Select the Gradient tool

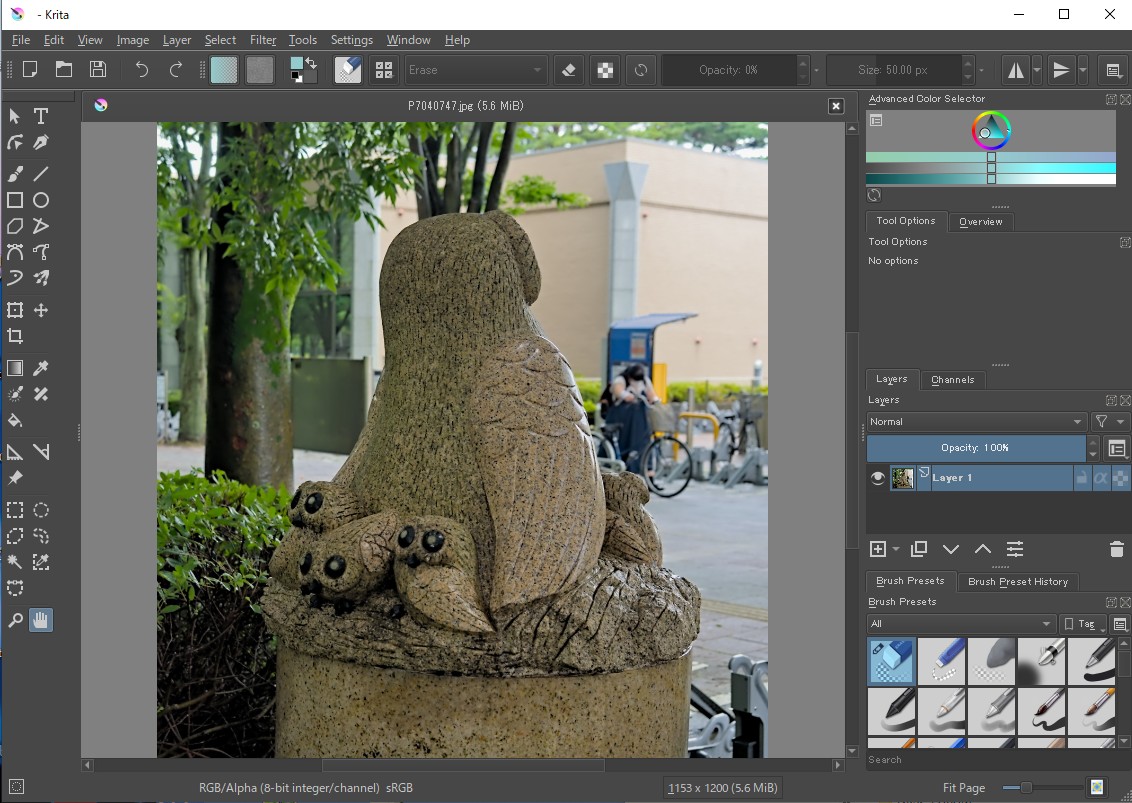click(x=15, y=368)
